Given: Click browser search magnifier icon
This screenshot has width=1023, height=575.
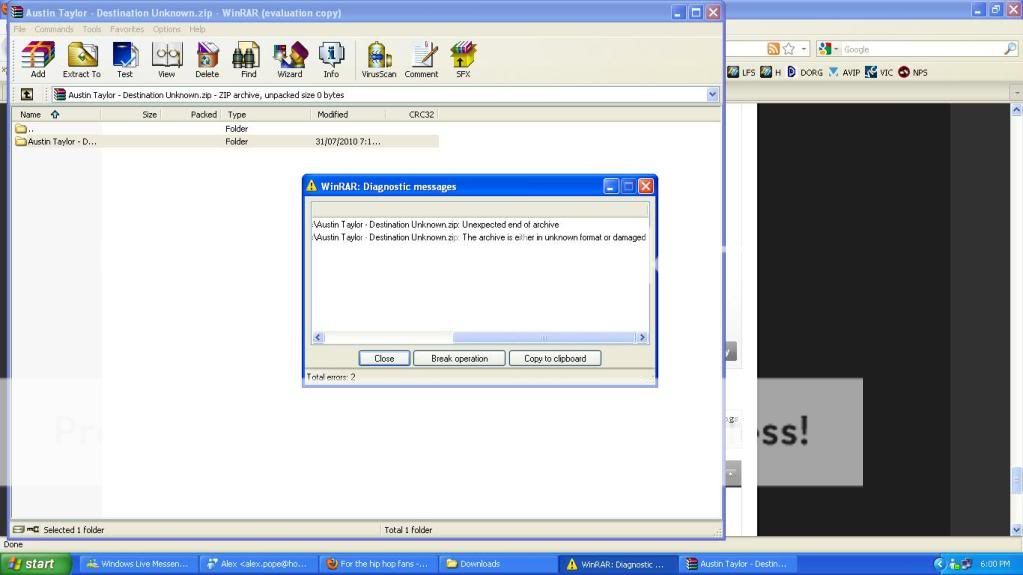Looking at the screenshot, I should pos(1010,49).
